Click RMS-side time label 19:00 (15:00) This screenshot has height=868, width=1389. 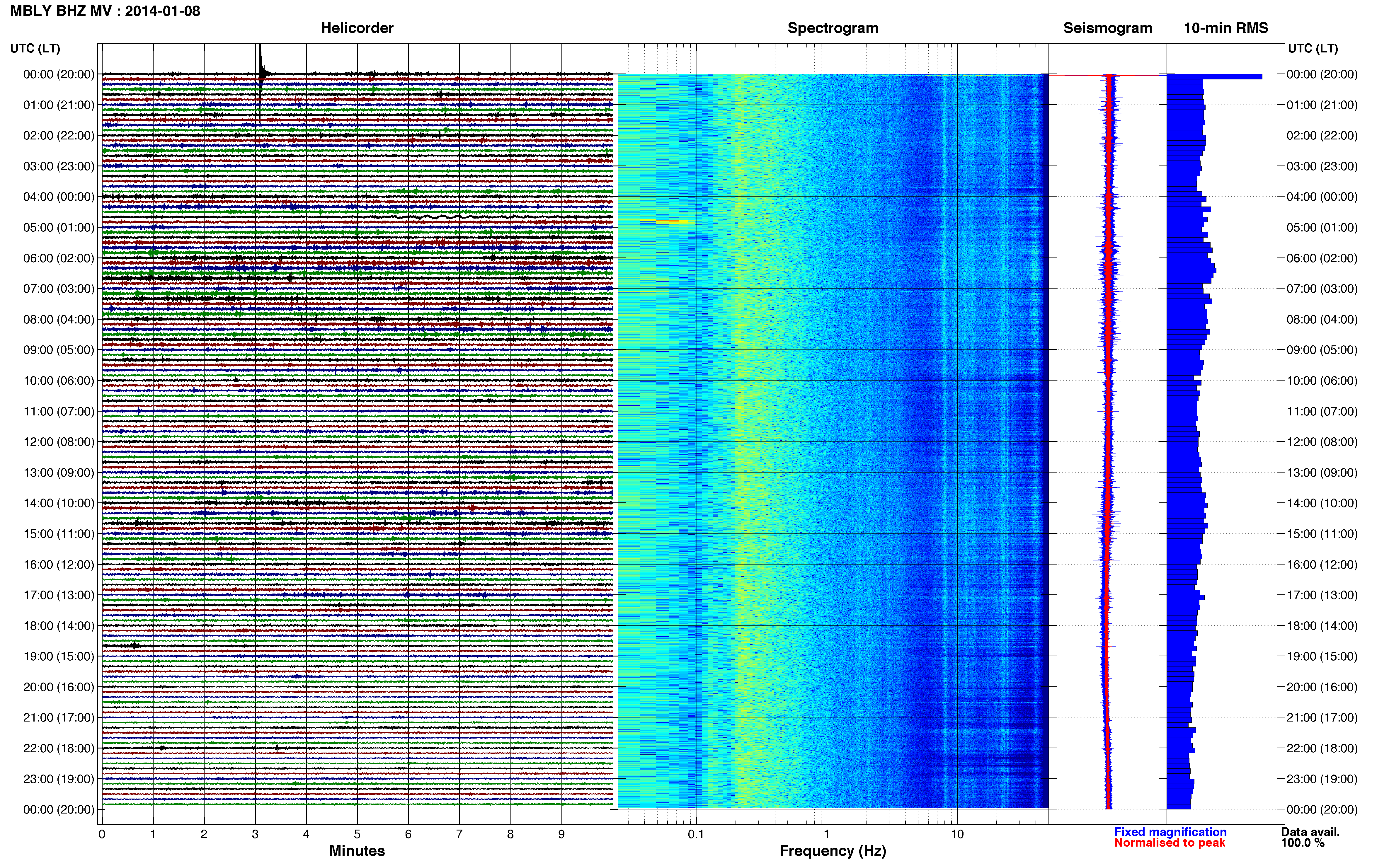tap(1322, 656)
